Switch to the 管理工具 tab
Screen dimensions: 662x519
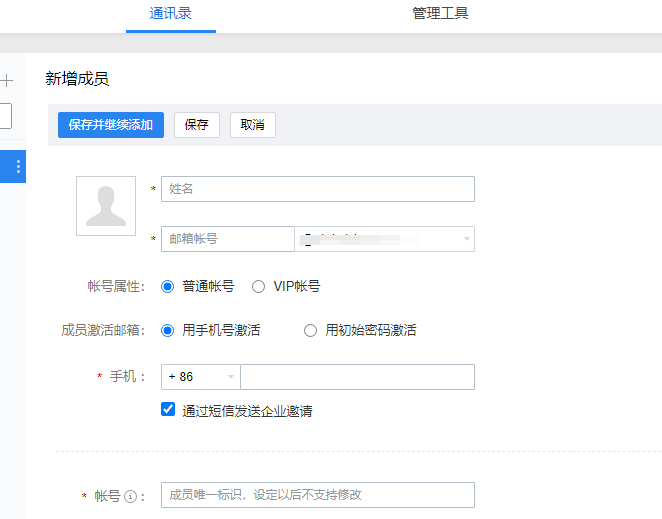tap(440, 14)
